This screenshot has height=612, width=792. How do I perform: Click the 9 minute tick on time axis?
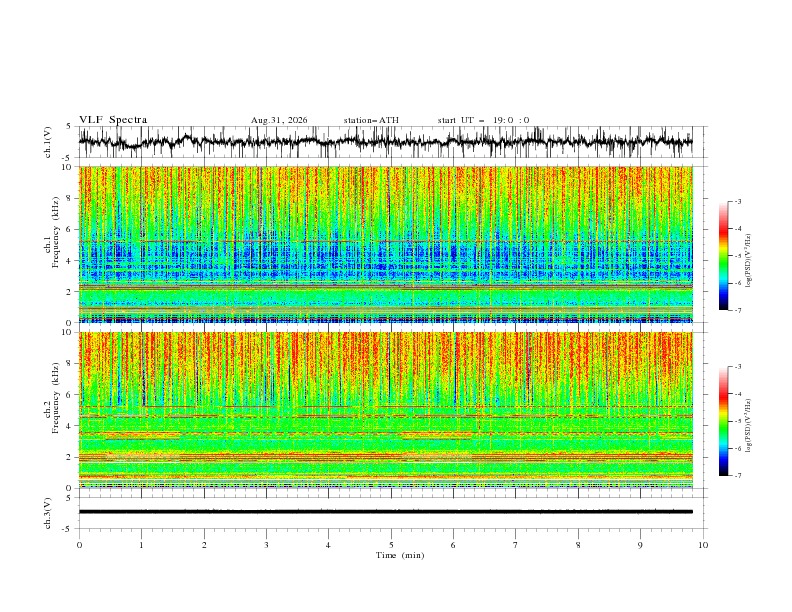640,545
